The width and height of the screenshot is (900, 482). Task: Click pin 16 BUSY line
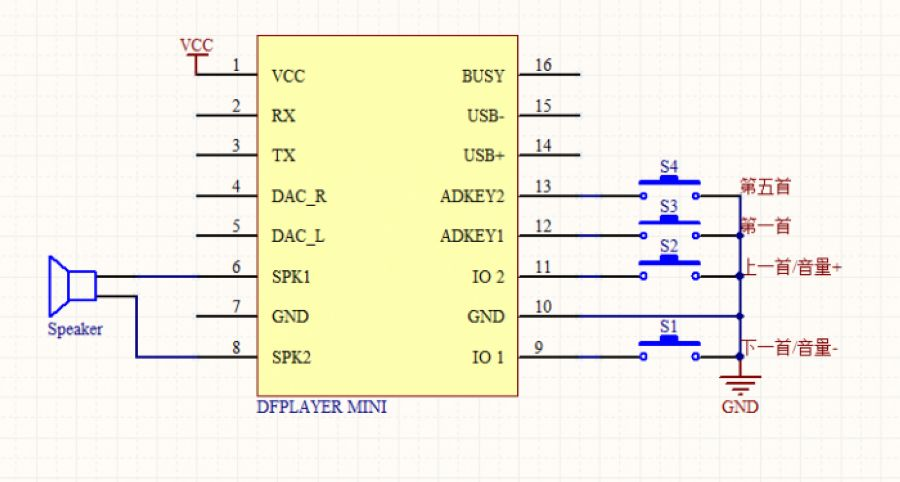point(549,74)
